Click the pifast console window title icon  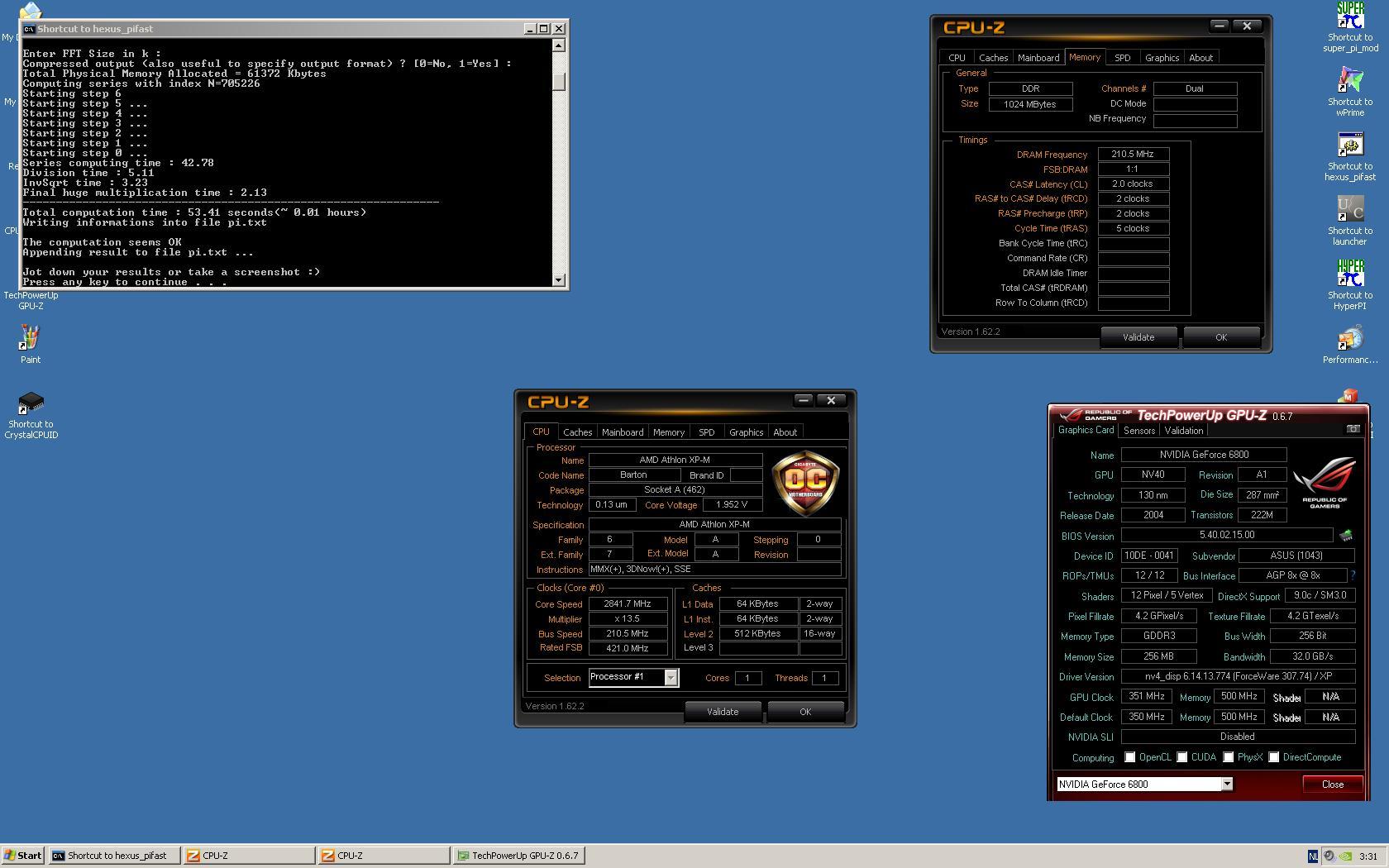pos(29,29)
